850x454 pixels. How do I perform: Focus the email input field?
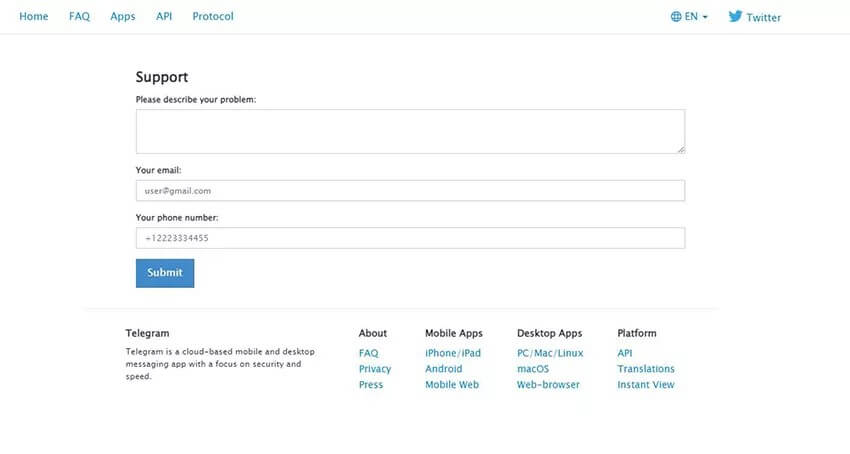click(410, 190)
